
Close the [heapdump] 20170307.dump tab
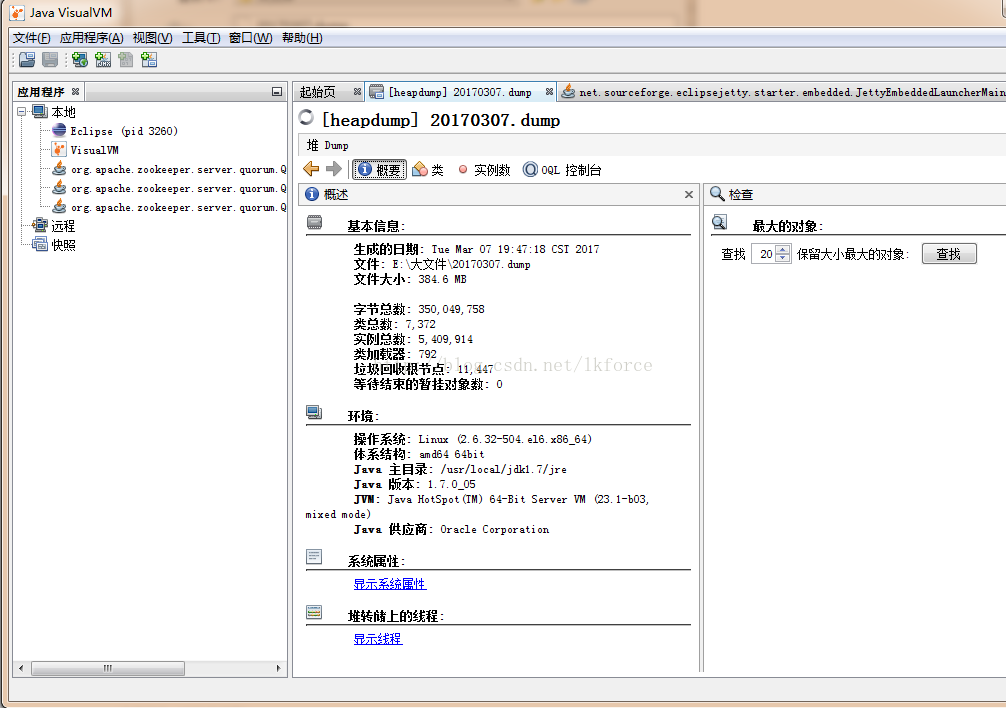click(549, 92)
